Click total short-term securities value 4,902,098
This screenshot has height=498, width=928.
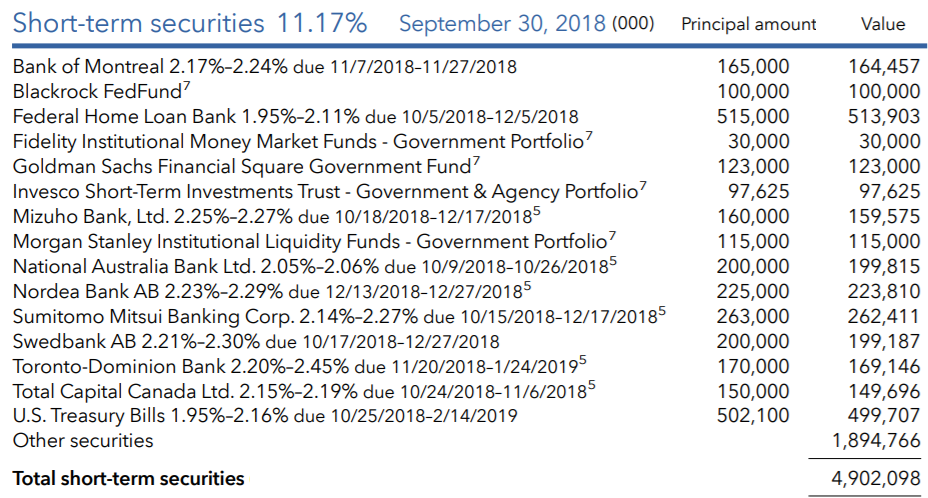(876, 478)
